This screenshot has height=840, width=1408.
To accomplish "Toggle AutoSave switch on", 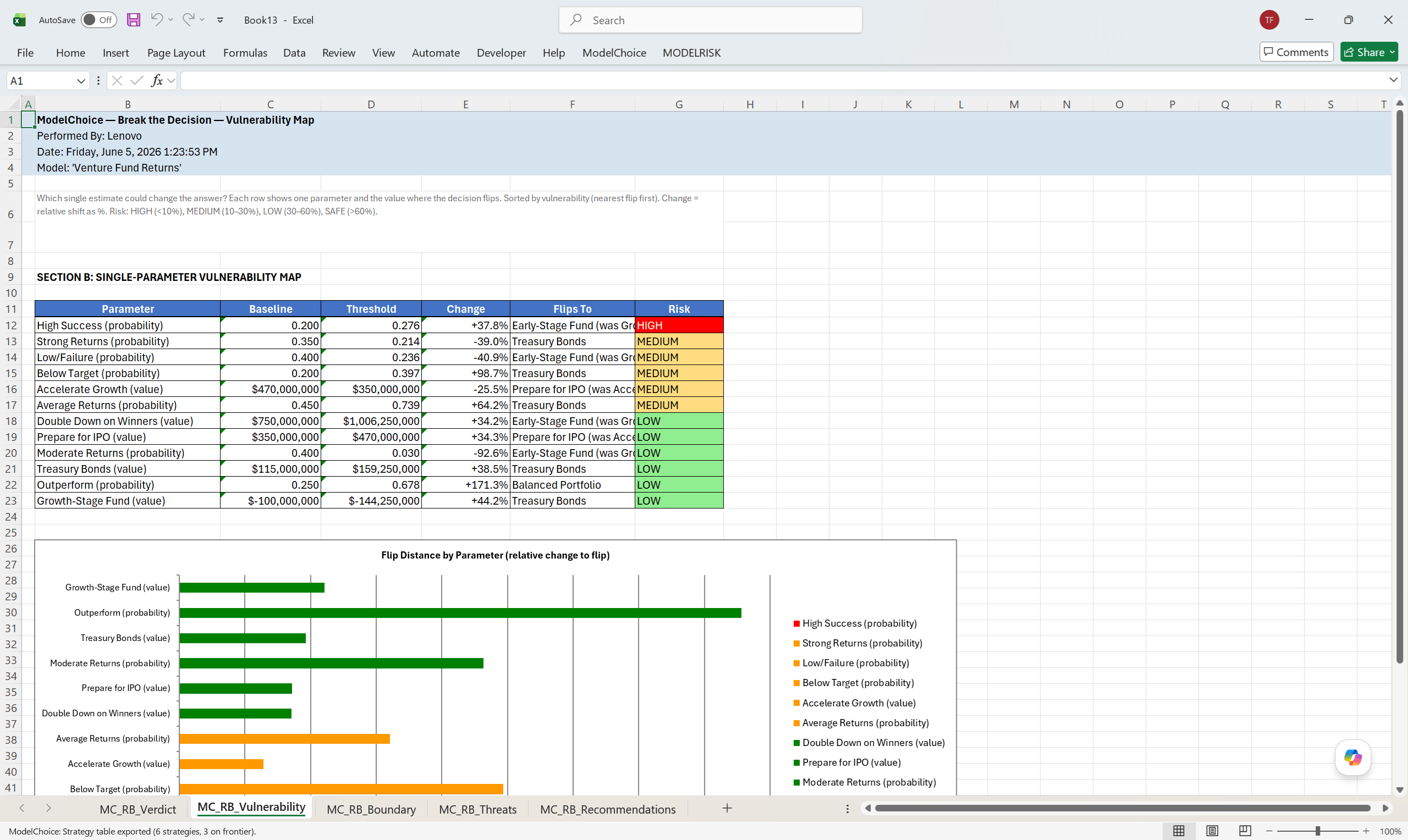I will point(98,20).
